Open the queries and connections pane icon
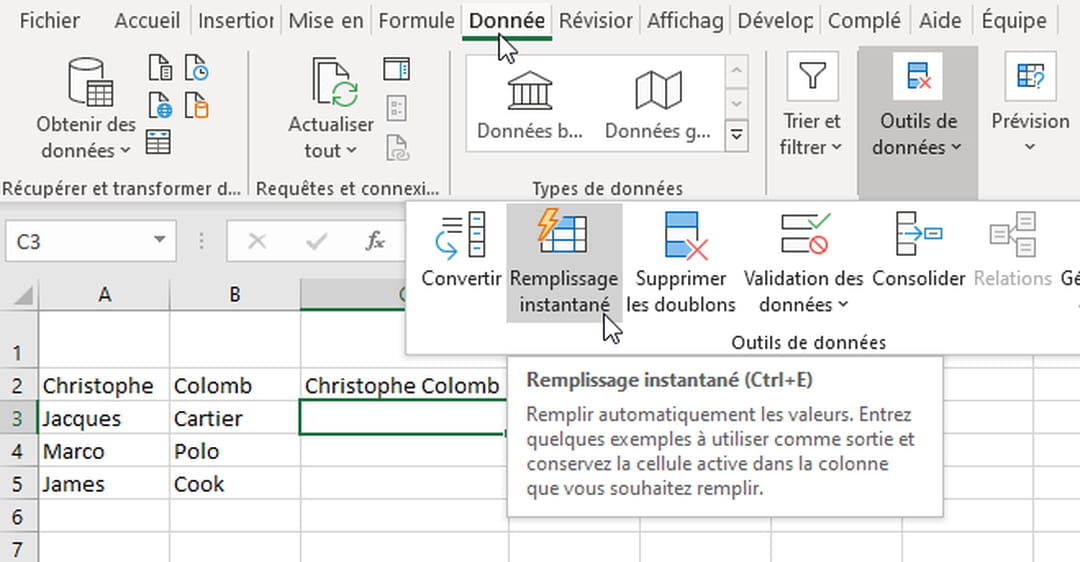This screenshot has height=562, width=1080. [396, 69]
